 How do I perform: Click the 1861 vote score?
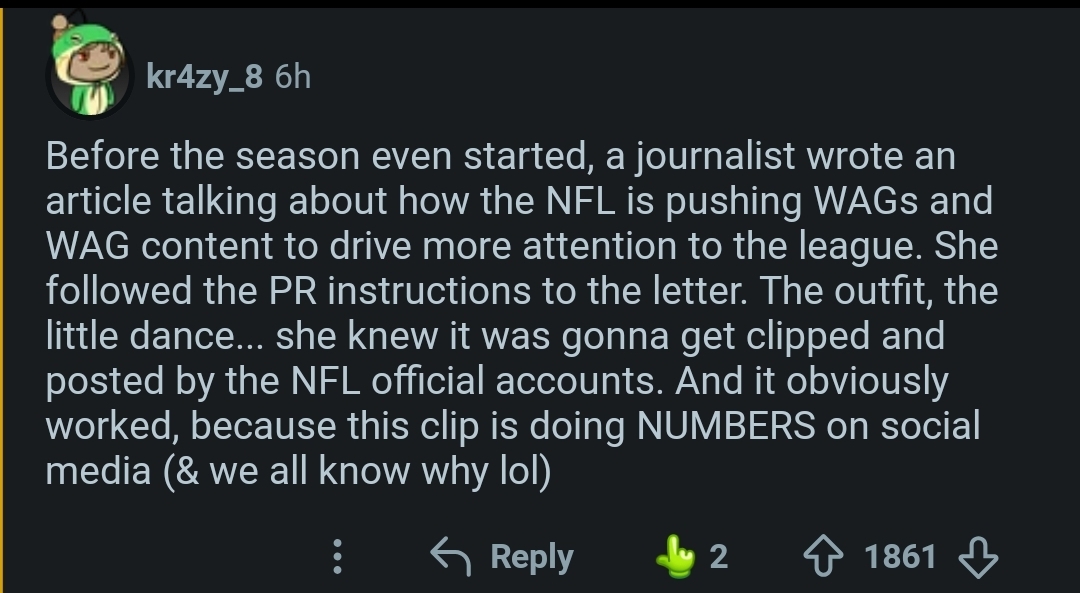[900, 556]
